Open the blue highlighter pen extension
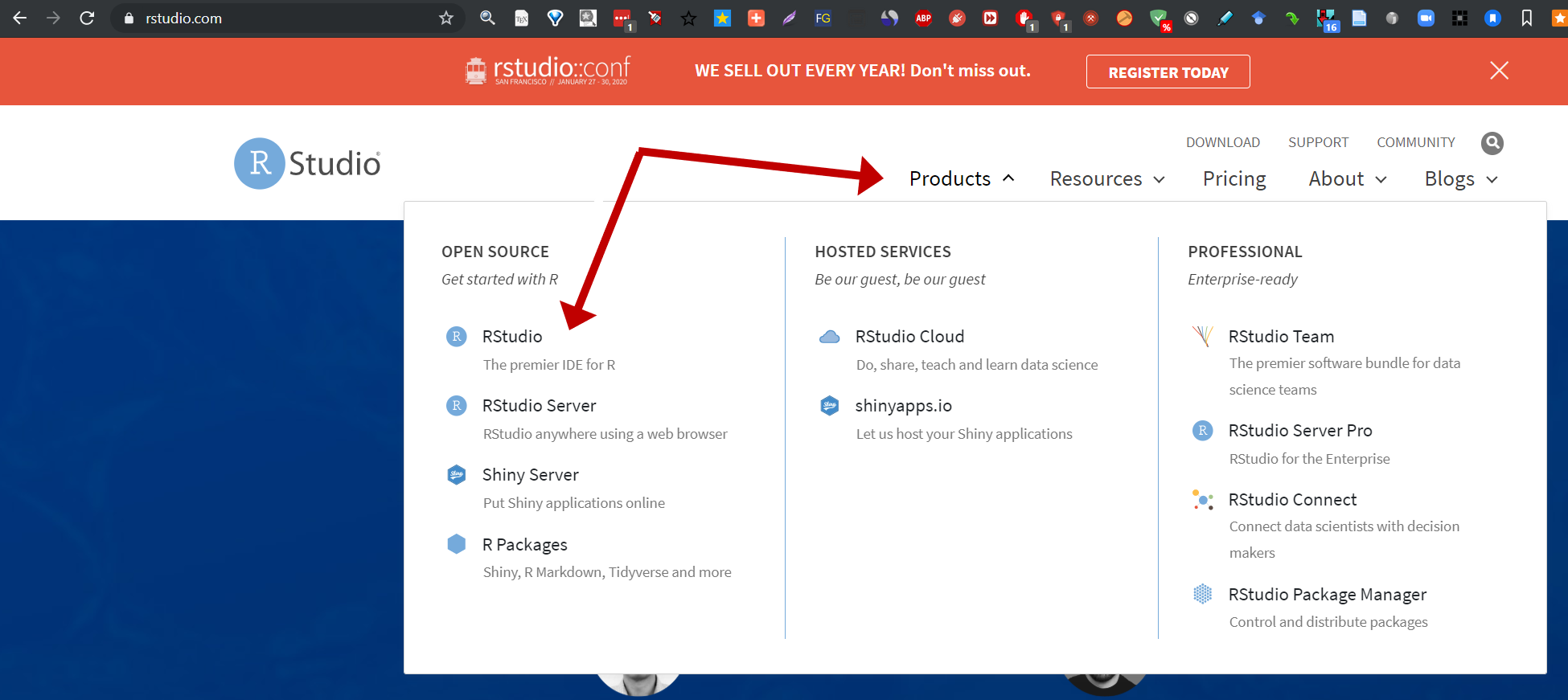The width and height of the screenshot is (1568, 700). 1225,18
